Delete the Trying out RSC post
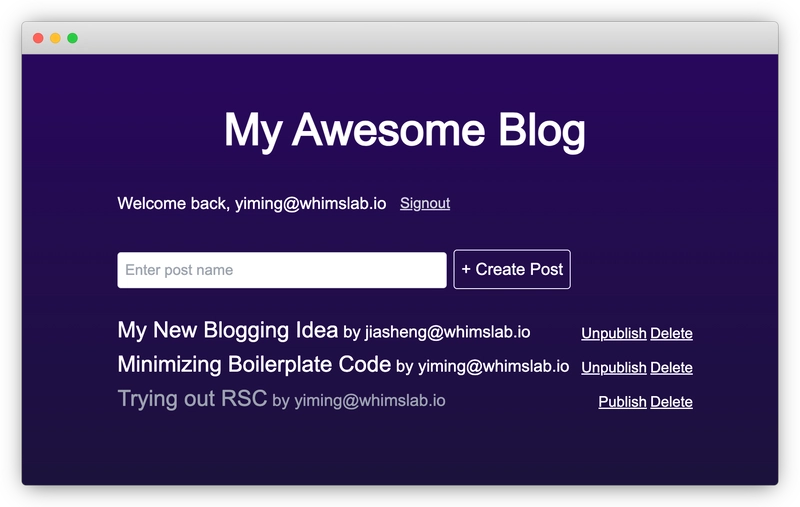This screenshot has height=507, width=800. pyautogui.click(x=671, y=402)
